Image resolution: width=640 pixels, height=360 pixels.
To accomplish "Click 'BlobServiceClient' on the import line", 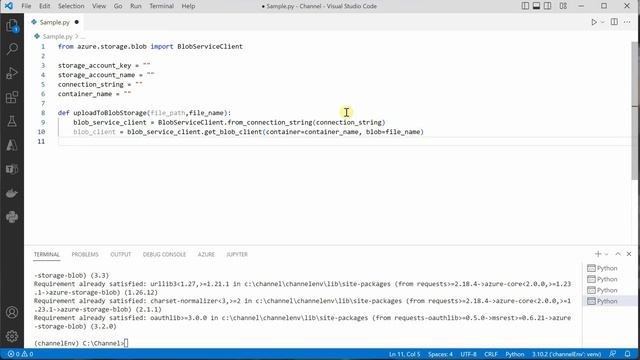I will (210, 47).
